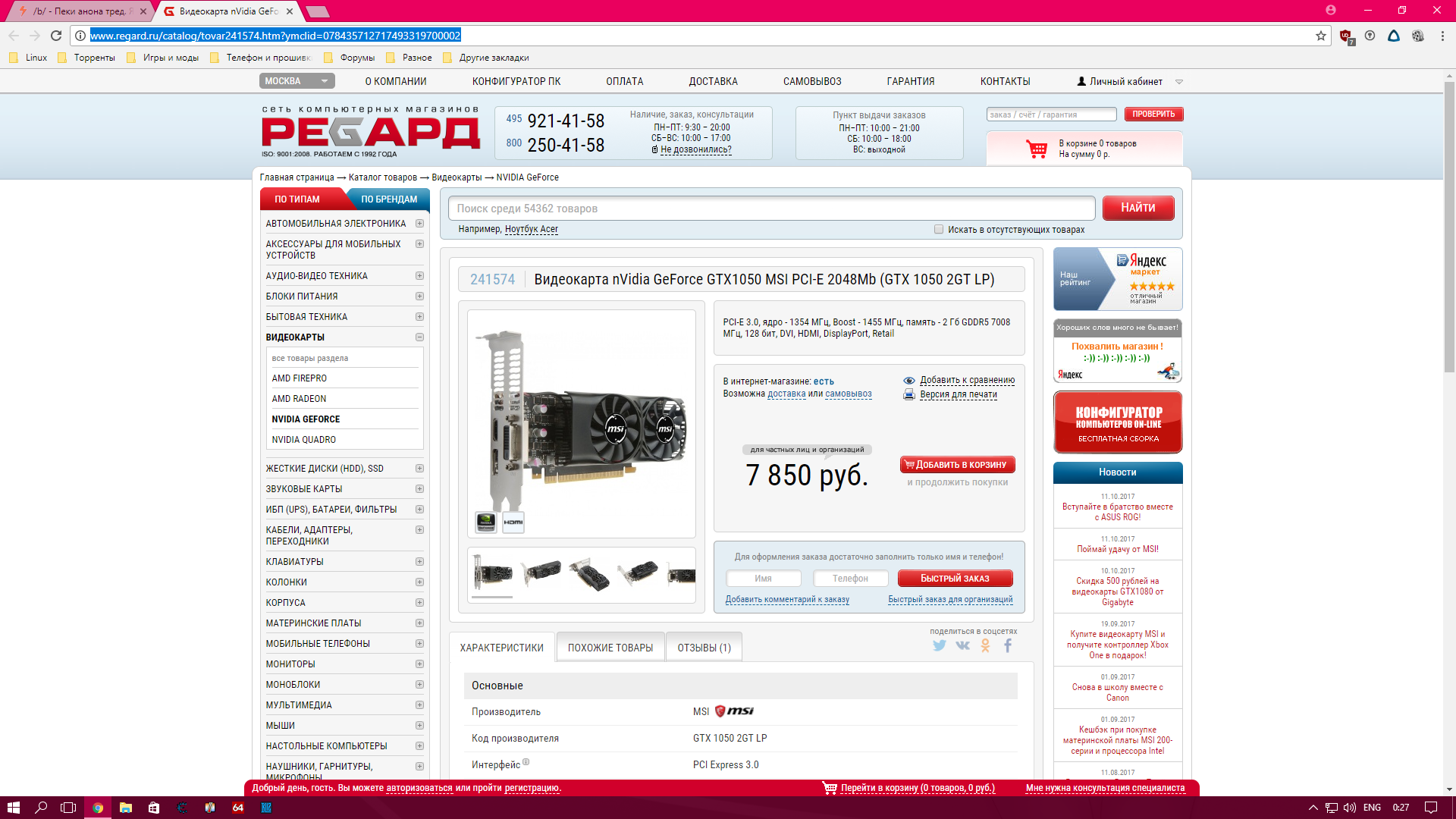Click the Regard store logo
Screen dimensions: 1456x819
[x=371, y=132]
